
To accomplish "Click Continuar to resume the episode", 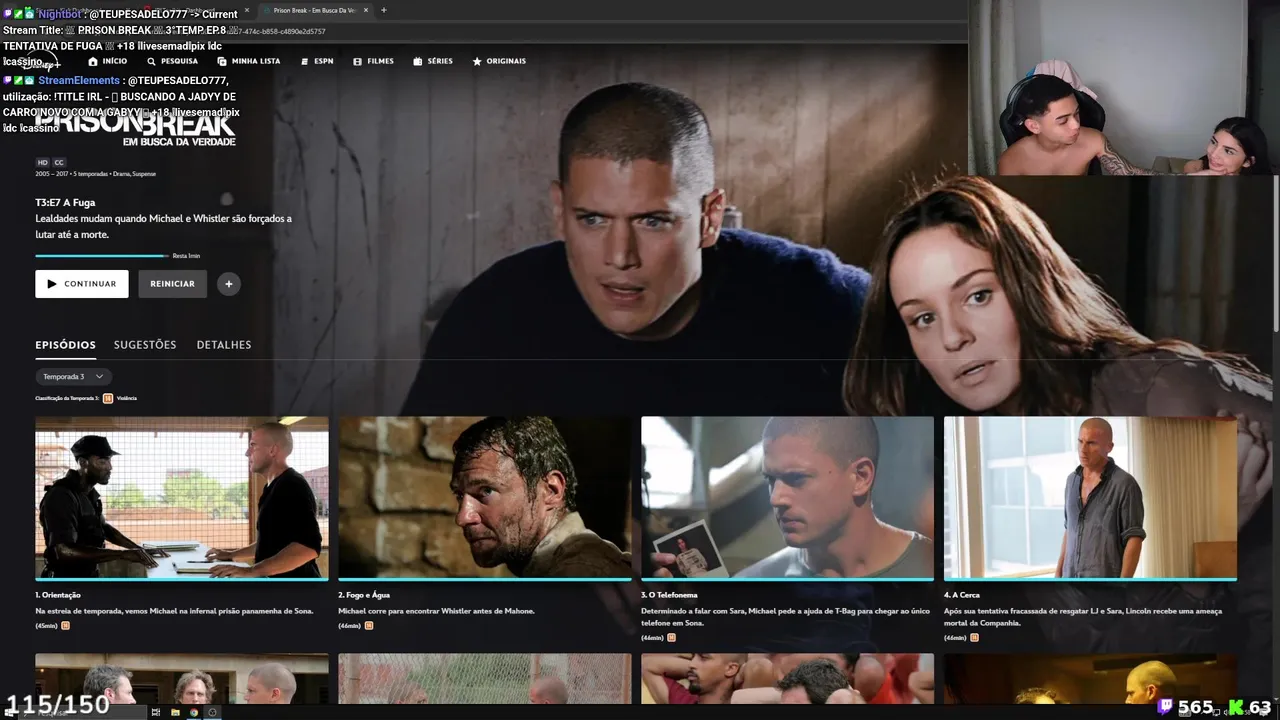I will 82,284.
